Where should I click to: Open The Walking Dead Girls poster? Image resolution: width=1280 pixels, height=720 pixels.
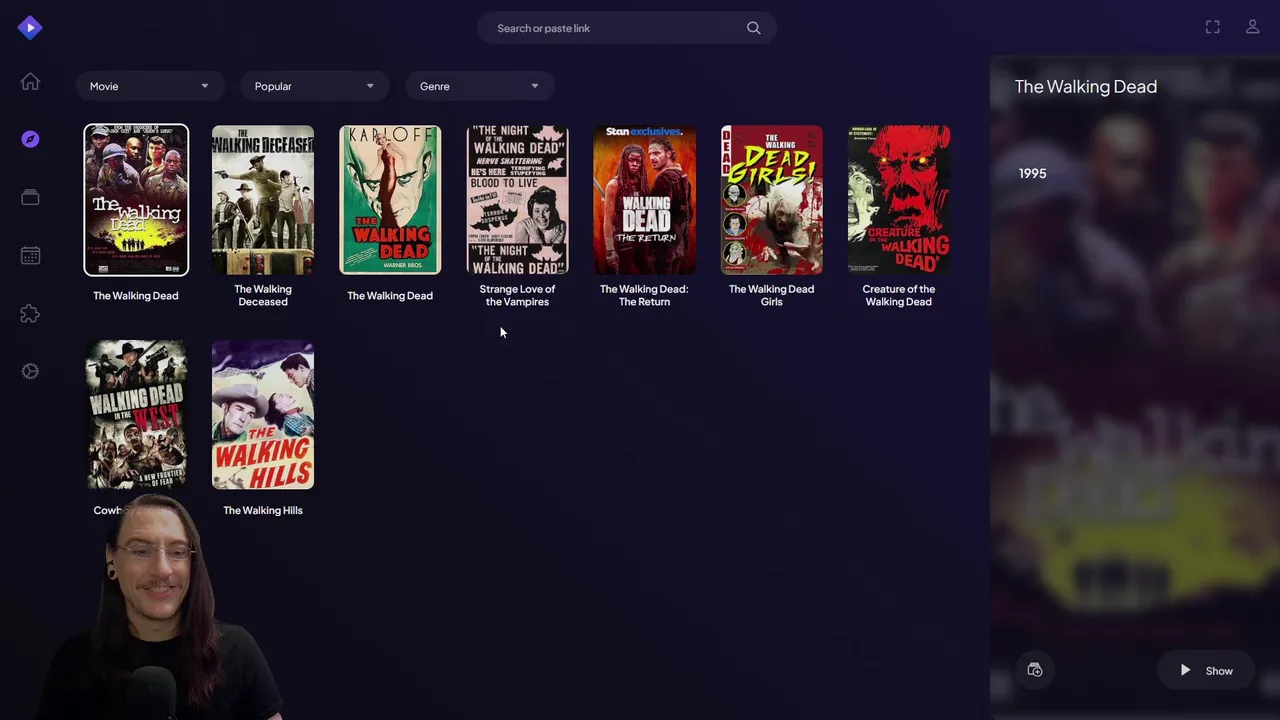[771, 200]
